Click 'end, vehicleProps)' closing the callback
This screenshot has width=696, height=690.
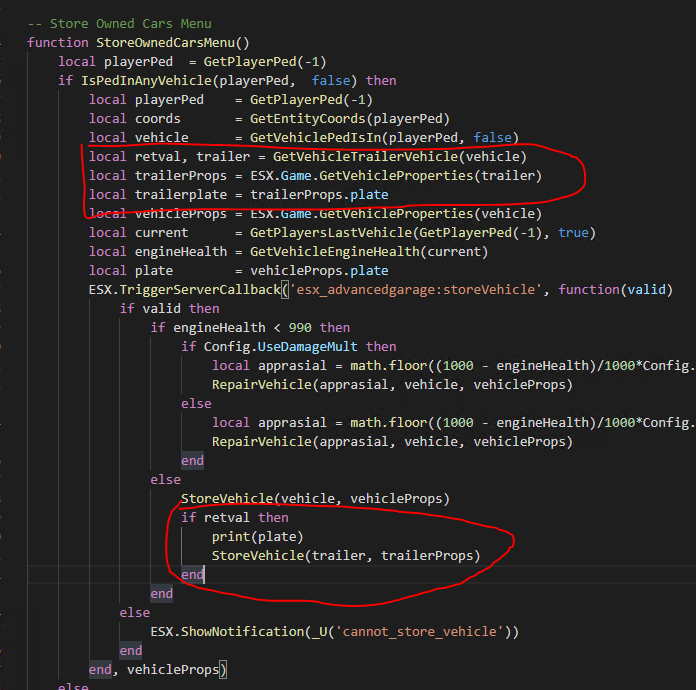click(158, 670)
